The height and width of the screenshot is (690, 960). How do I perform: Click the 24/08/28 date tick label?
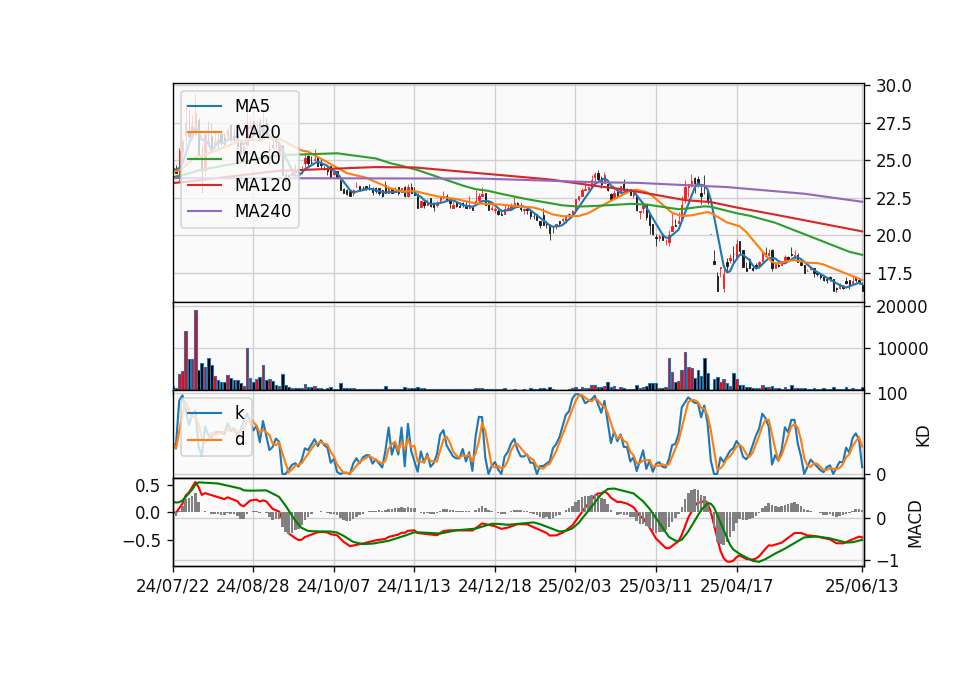point(253,586)
